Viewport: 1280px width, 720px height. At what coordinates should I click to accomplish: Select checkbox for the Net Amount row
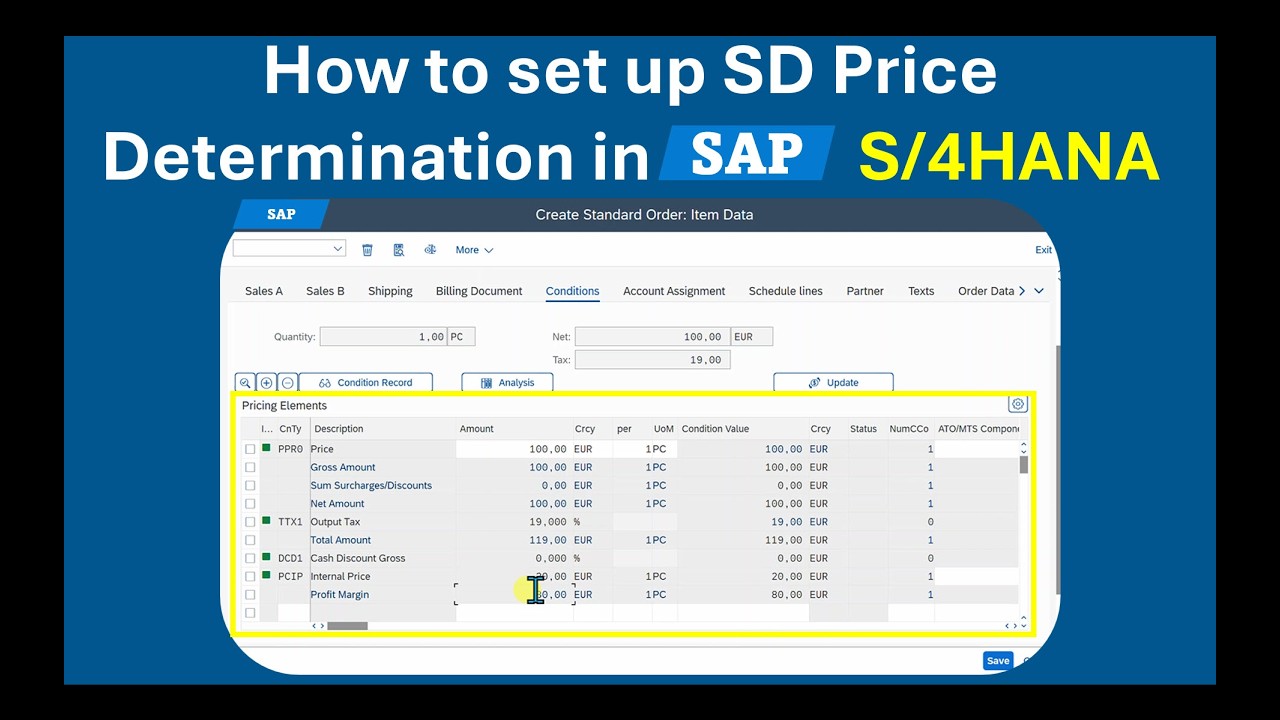tap(250, 503)
